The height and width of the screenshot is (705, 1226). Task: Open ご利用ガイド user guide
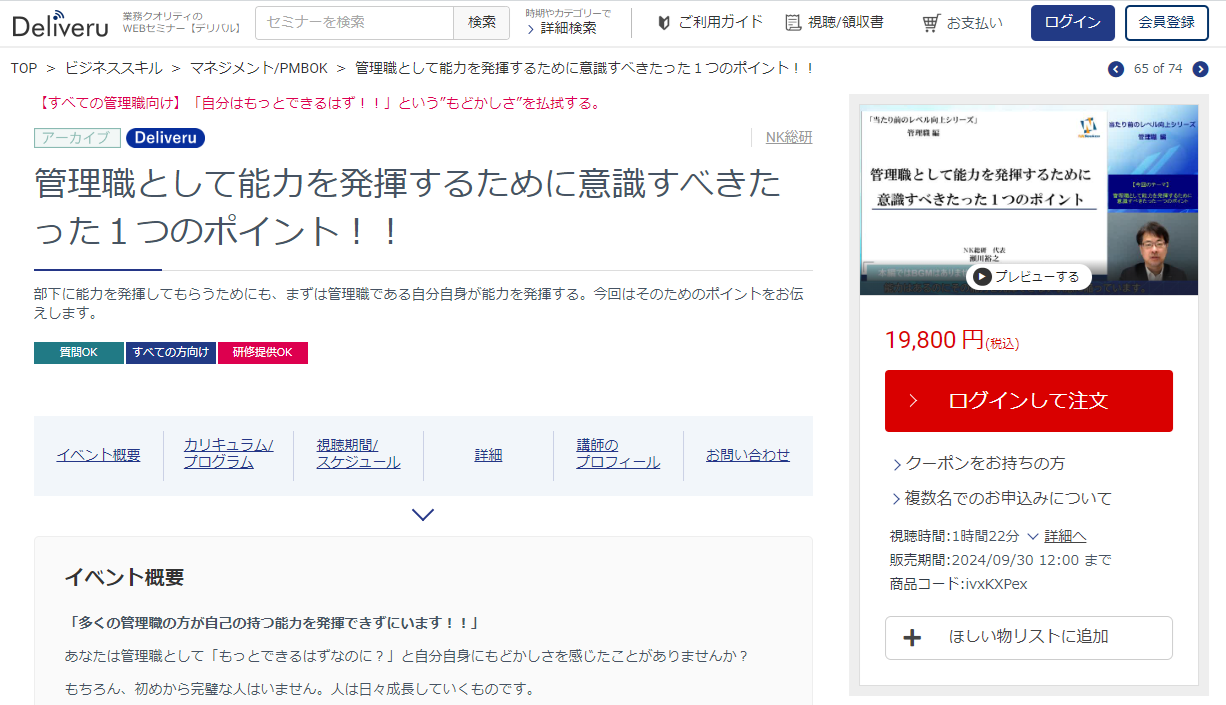coord(710,22)
